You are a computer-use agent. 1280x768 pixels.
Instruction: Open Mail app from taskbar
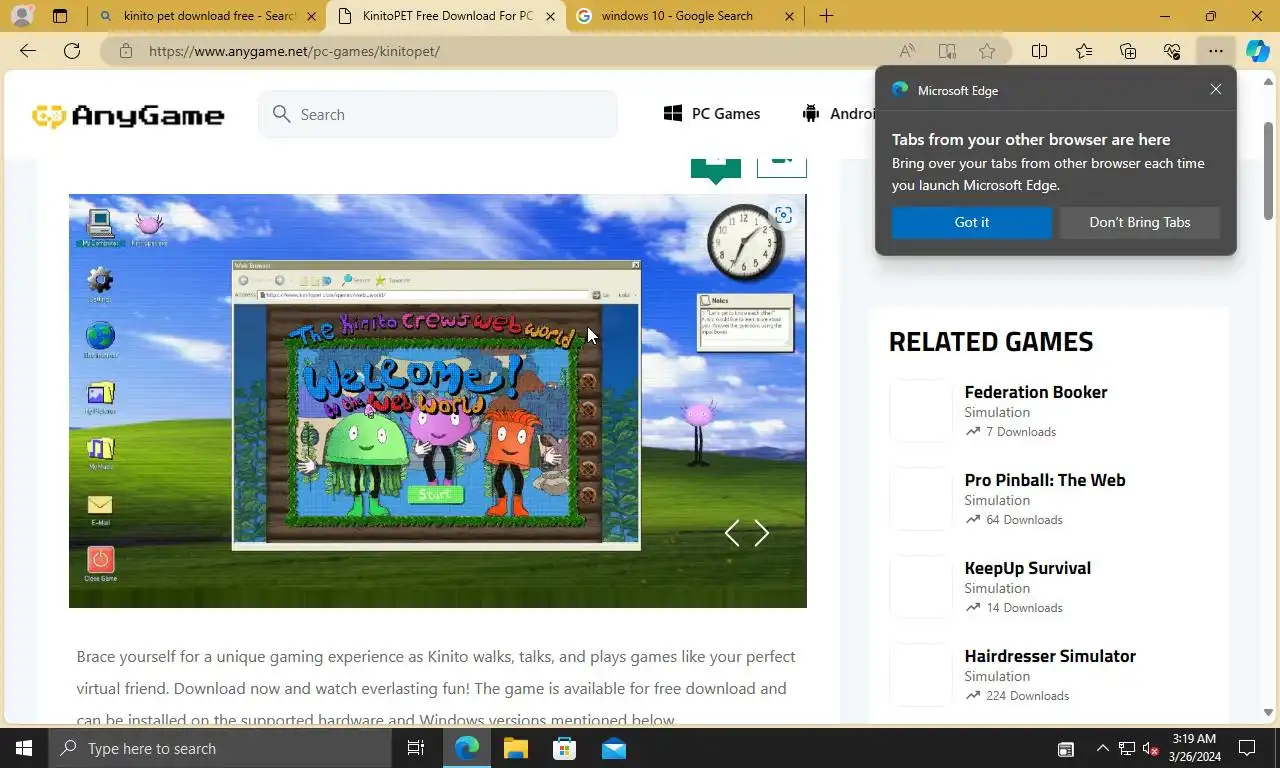click(614, 748)
